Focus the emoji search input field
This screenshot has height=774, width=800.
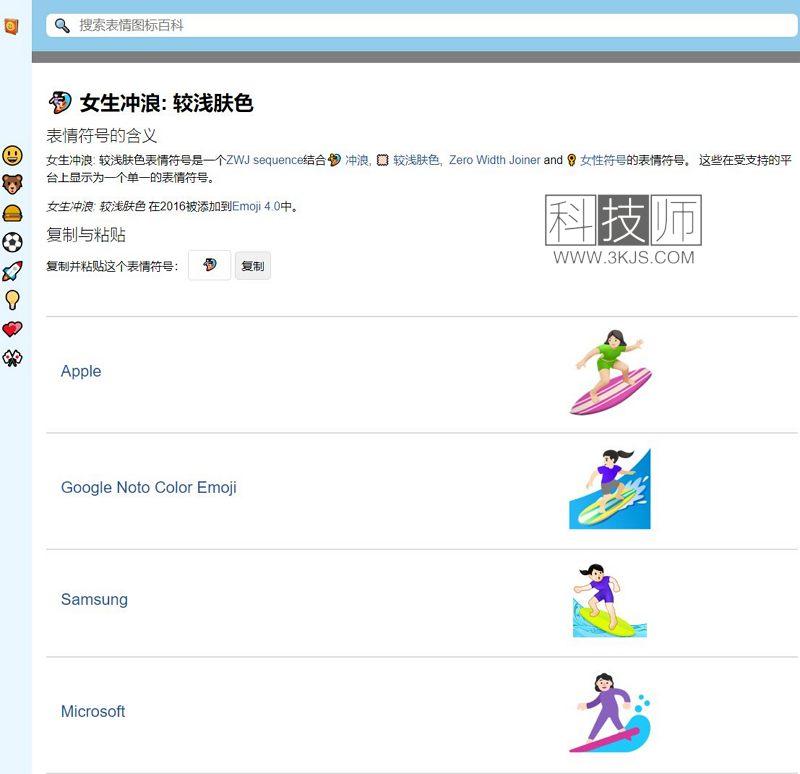[x=422, y=26]
